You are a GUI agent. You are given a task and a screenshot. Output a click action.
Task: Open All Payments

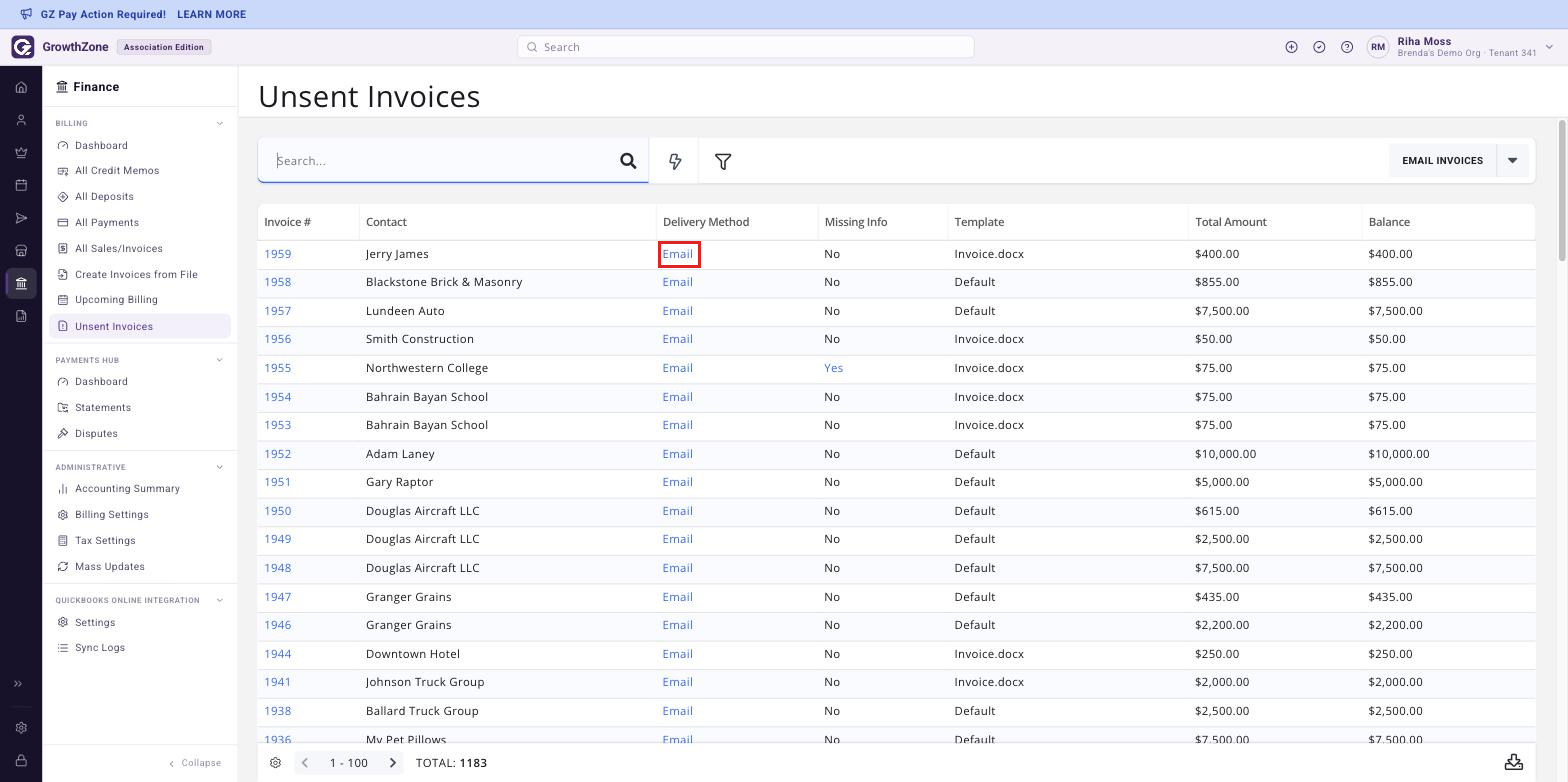pyautogui.click(x=107, y=223)
